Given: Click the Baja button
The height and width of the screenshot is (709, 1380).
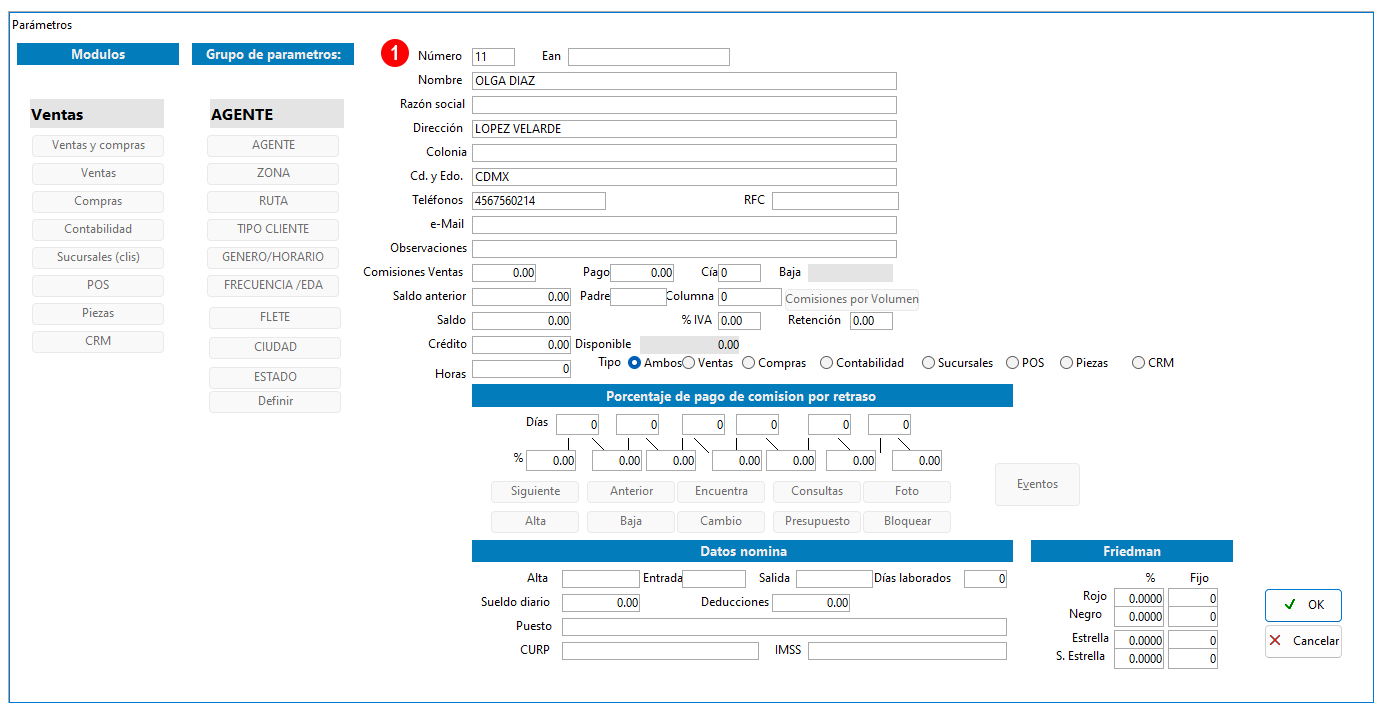Looking at the screenshot, I should 631,522.
